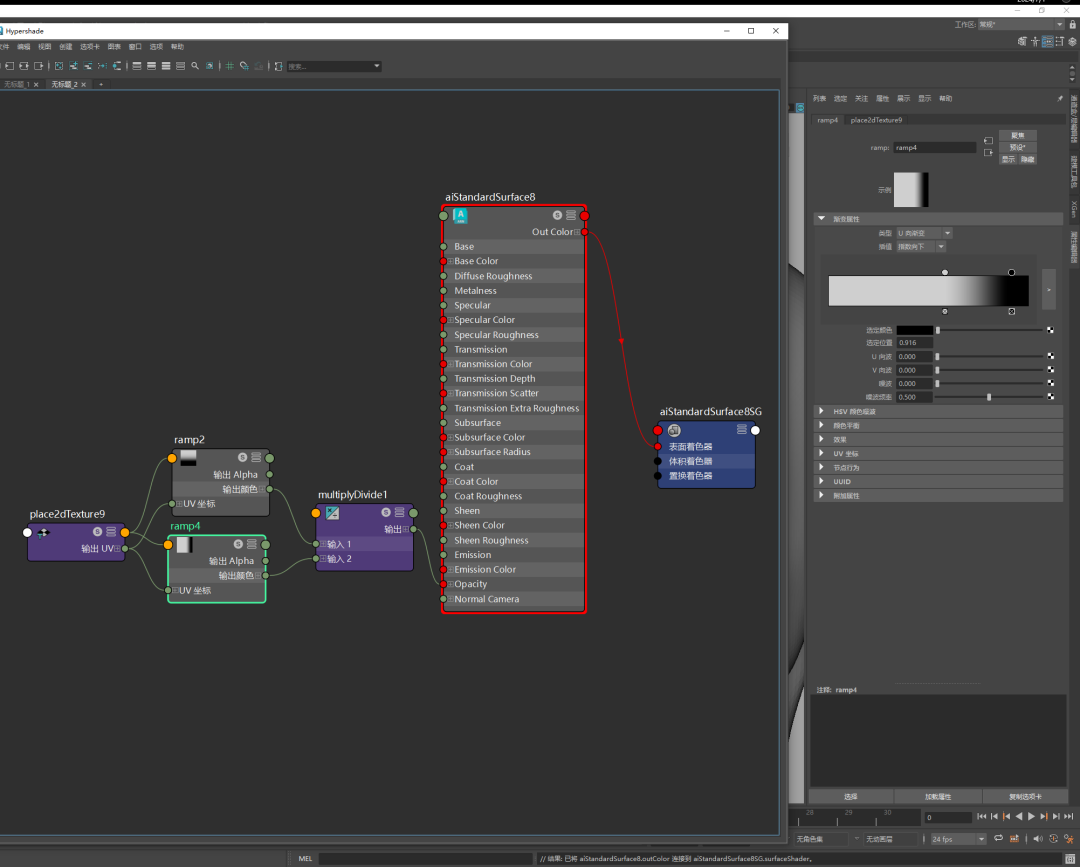Toggle the ramp2 node view mode bars
The height and width of the screenshot is (867, 1080).
[x=256, y=457]
